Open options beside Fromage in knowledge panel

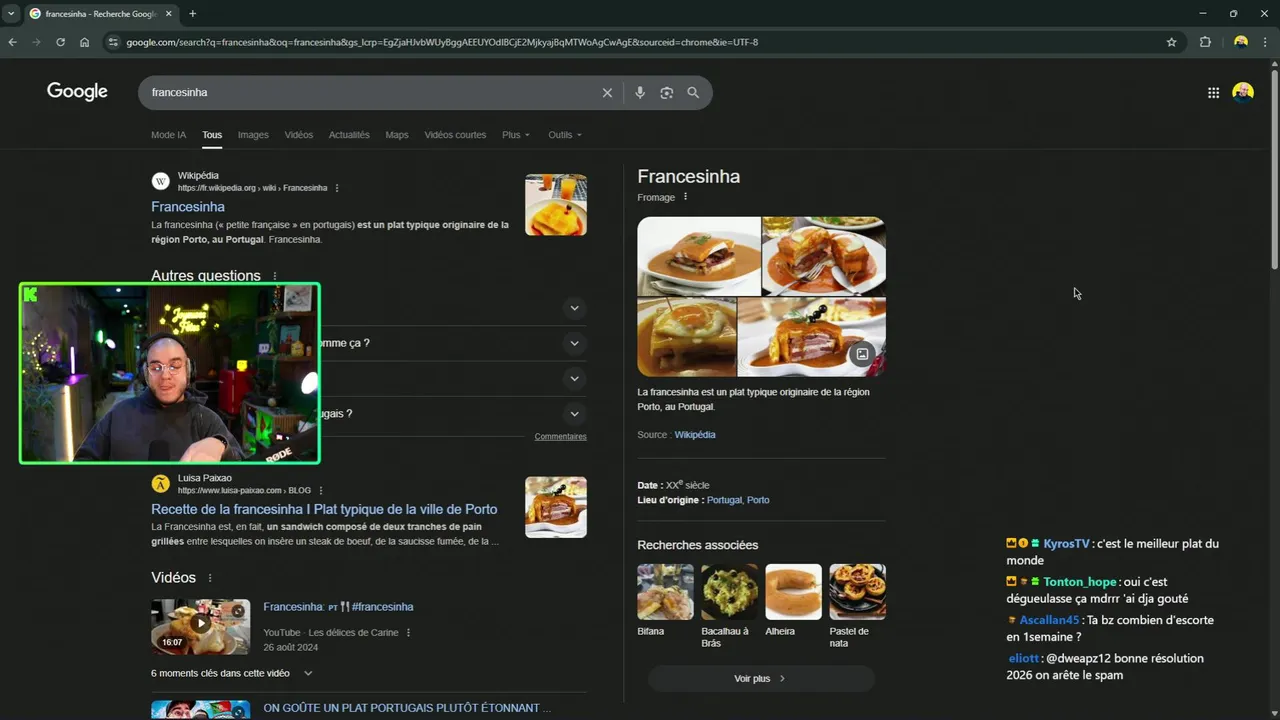pyautogui.click(x=685, y=197)
